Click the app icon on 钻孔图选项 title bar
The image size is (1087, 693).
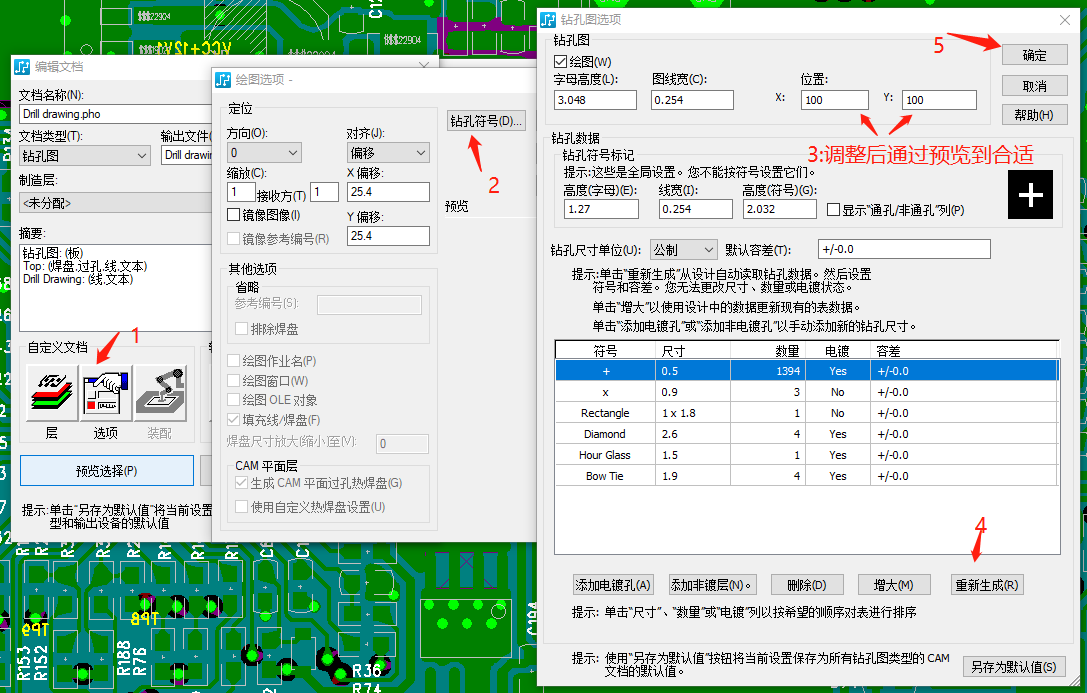coord(547,19)
